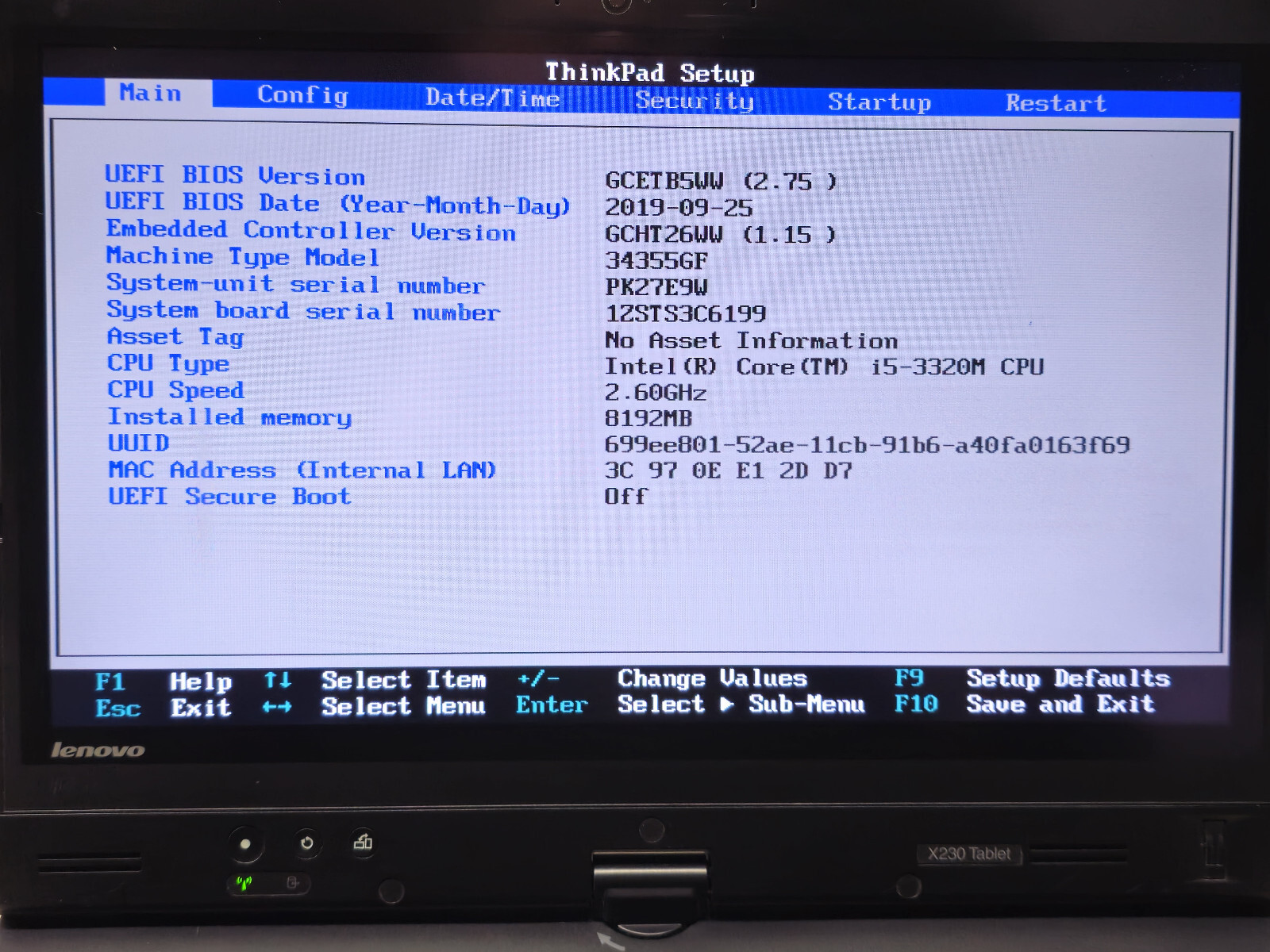The image size is (1270, 952).
Task: Select the controller version GCHT26WW
Action: (721, 235)
